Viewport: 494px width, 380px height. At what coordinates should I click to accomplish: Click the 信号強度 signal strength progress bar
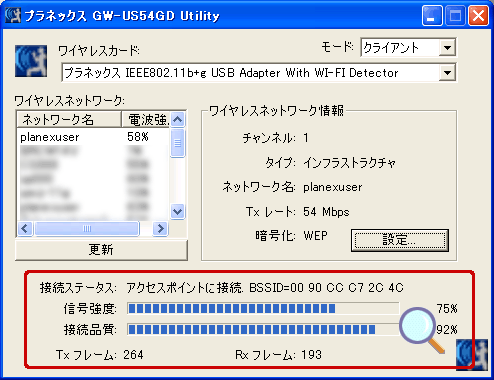pyautogui.click(x=263, y=308)
